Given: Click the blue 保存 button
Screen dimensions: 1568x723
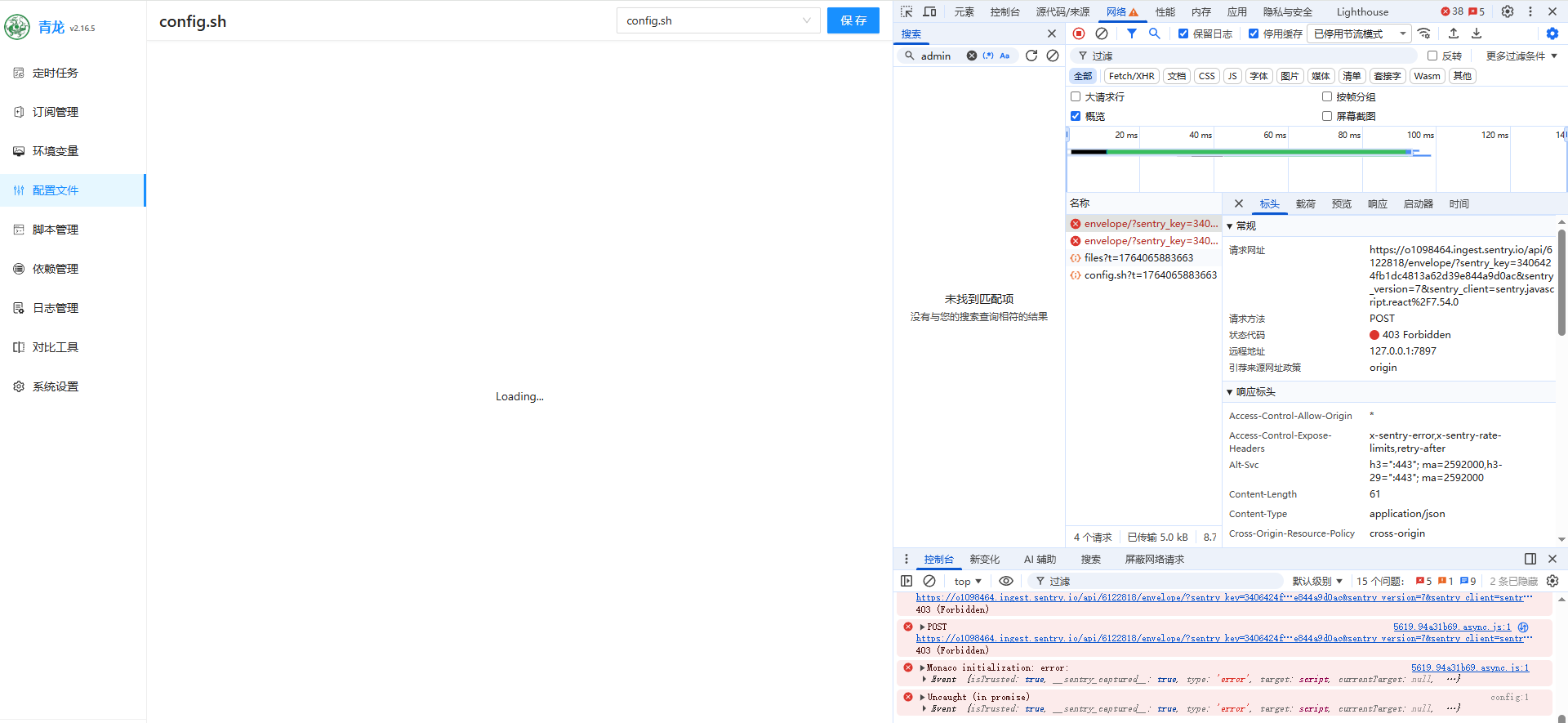Looking at the screenshot, I should (853, 20).
